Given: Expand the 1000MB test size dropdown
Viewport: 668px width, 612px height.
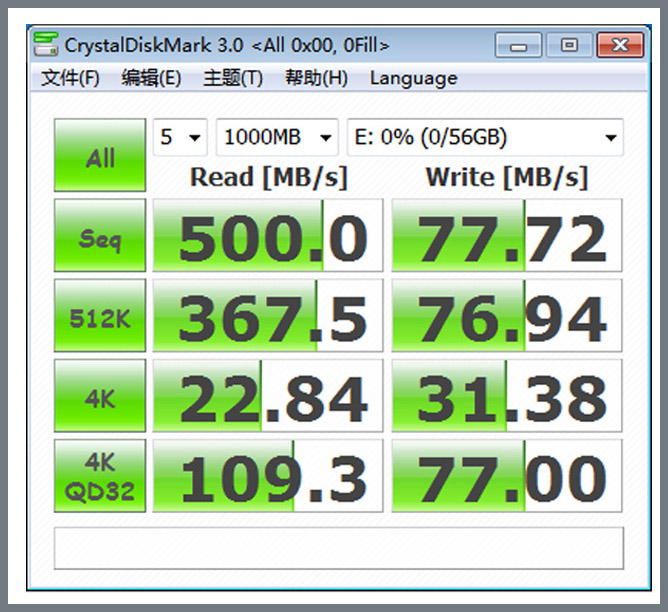Looking at the screenshot, I should click(277, 137).
